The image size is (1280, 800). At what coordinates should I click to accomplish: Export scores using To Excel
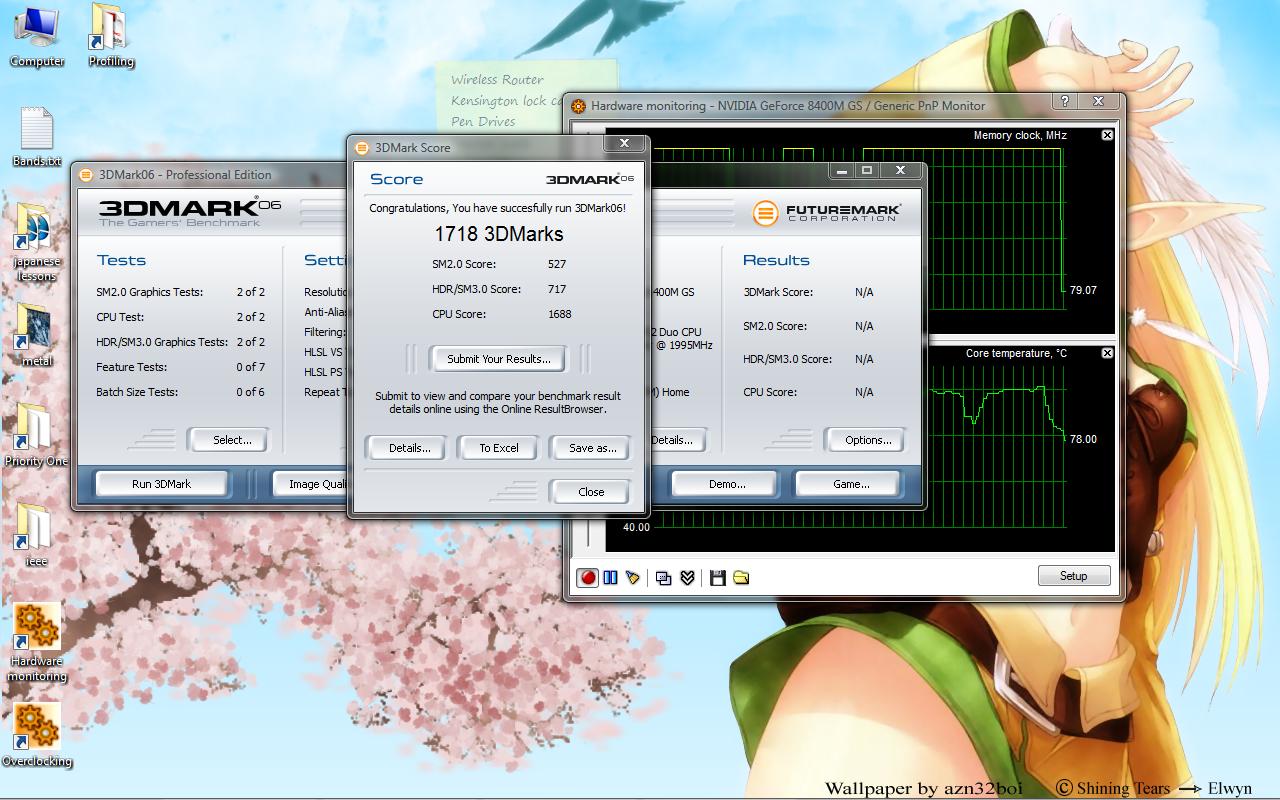[x=498, y=448]
